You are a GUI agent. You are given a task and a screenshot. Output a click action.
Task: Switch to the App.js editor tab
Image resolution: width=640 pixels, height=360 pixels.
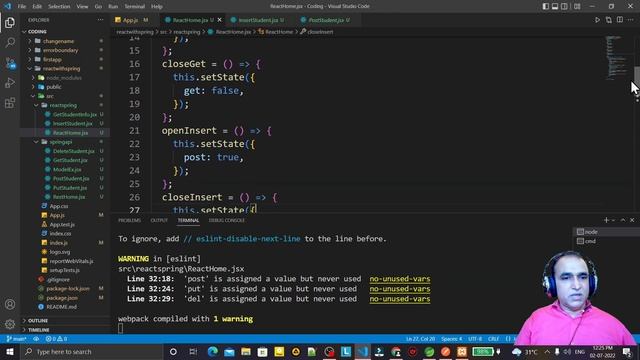[x=131, y=20]
